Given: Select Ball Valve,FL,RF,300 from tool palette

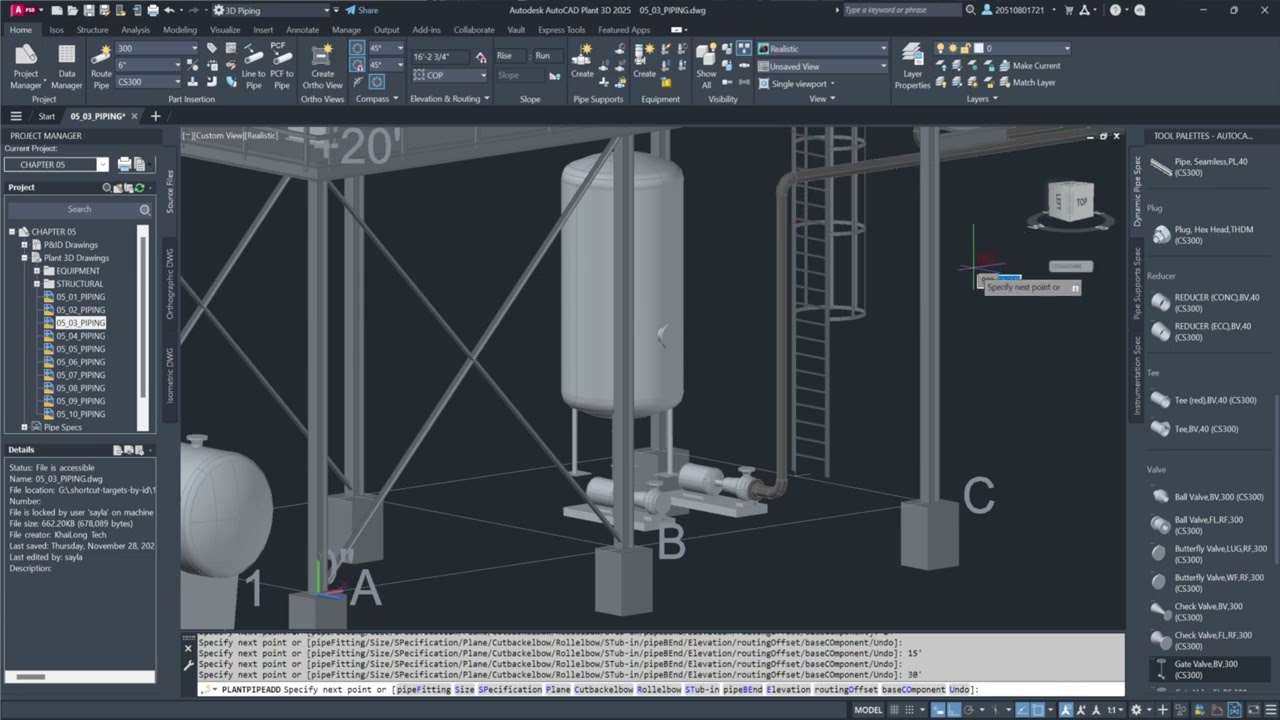Looking at the screenshot, I should [1208, 525].
